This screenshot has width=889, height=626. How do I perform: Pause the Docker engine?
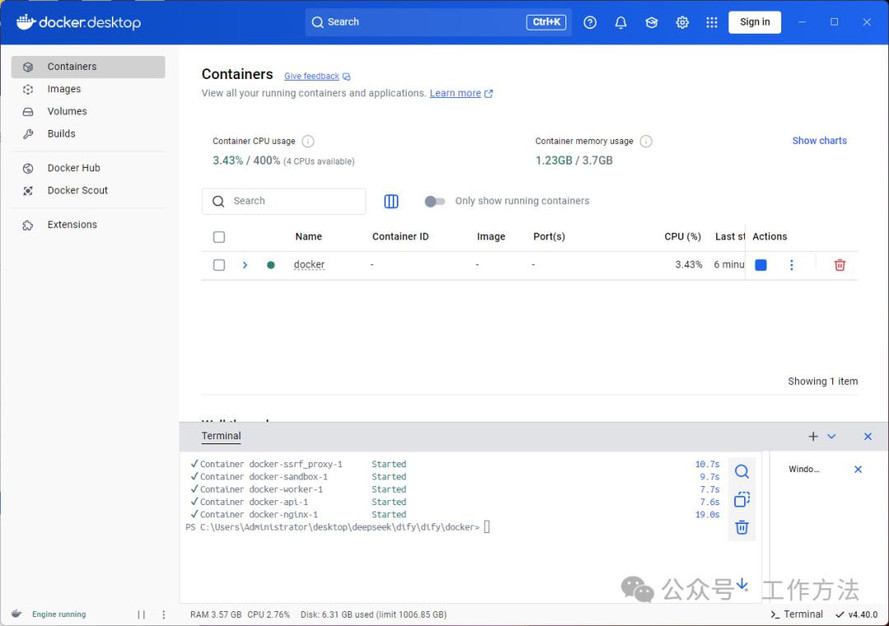[141, 615]
